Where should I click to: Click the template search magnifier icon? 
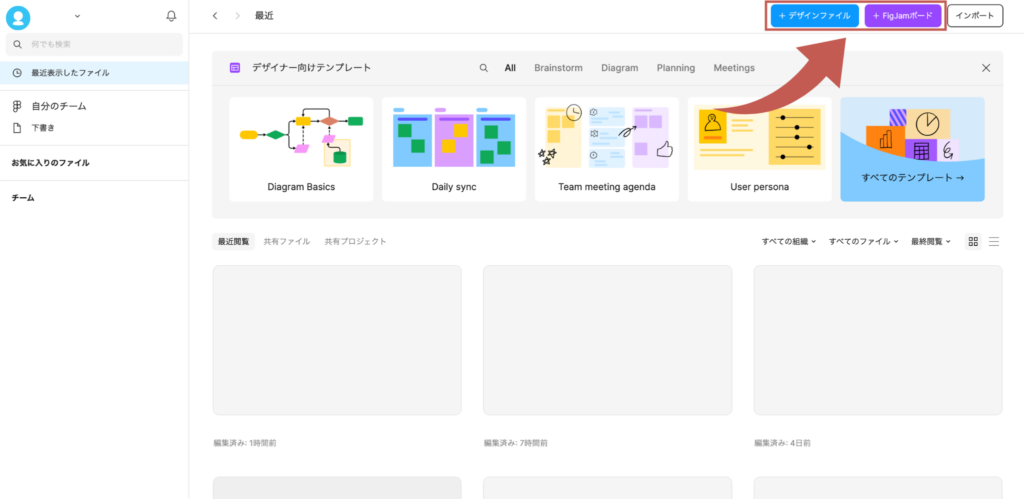[484, 68]
